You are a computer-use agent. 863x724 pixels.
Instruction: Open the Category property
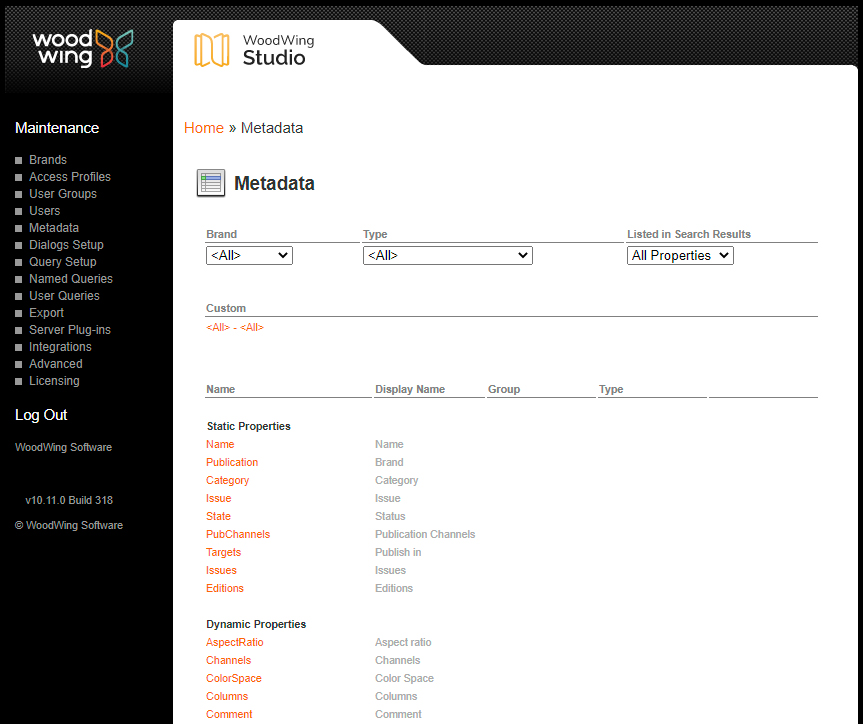(x=228, y=481)
